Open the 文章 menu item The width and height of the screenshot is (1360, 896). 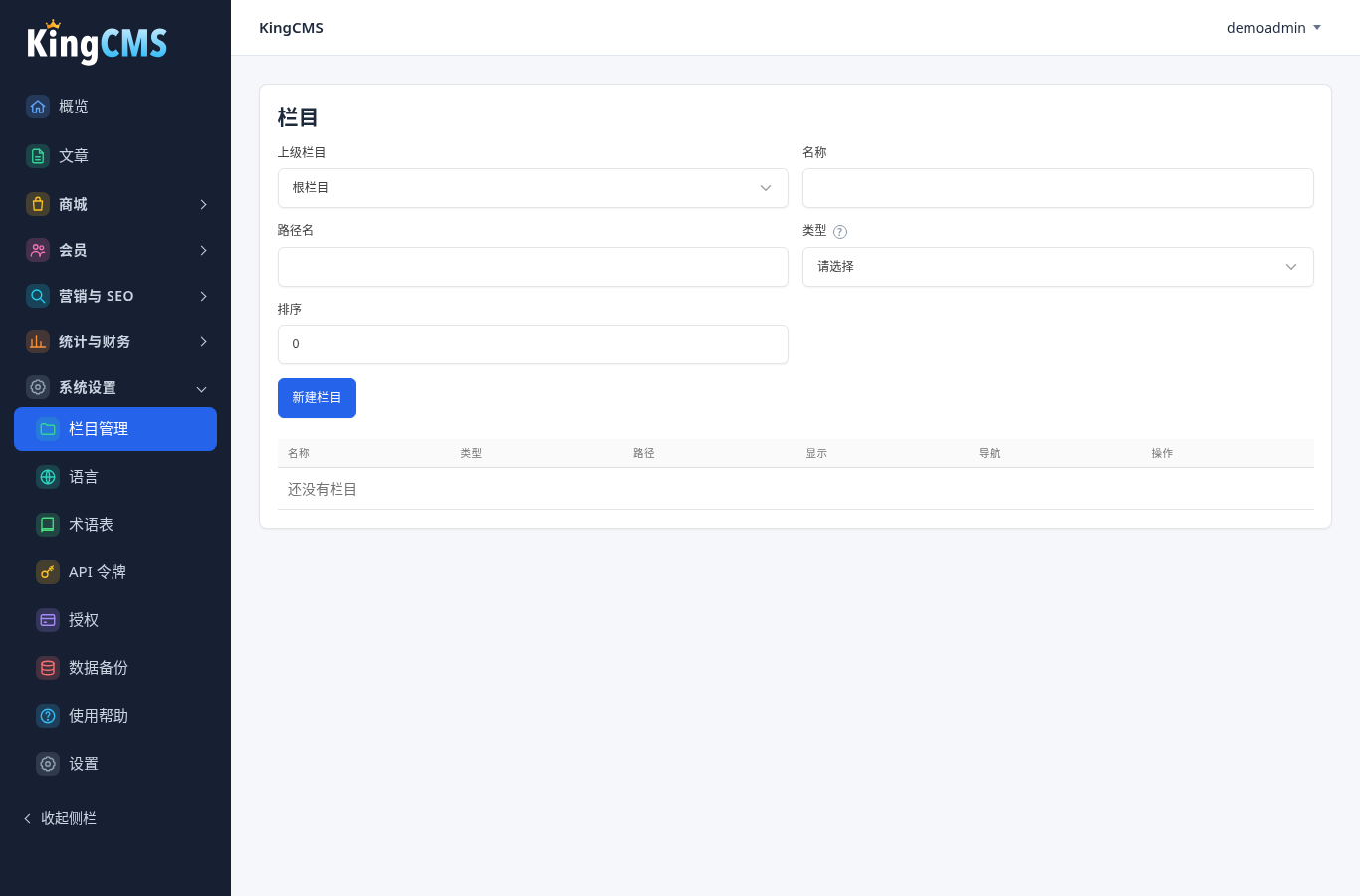115,156
